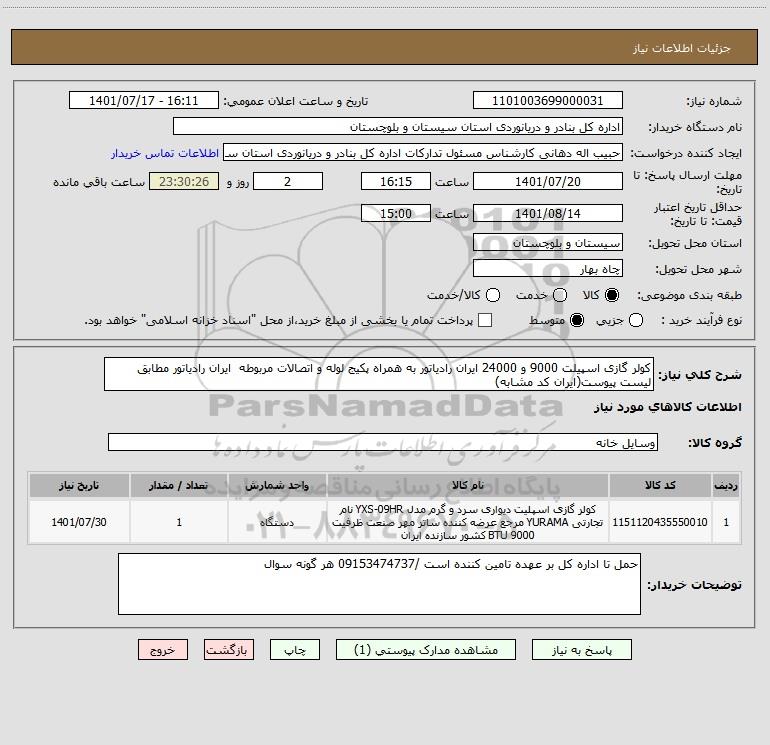Click the پاسخ به نیاز button

click(x=581, y=650)
